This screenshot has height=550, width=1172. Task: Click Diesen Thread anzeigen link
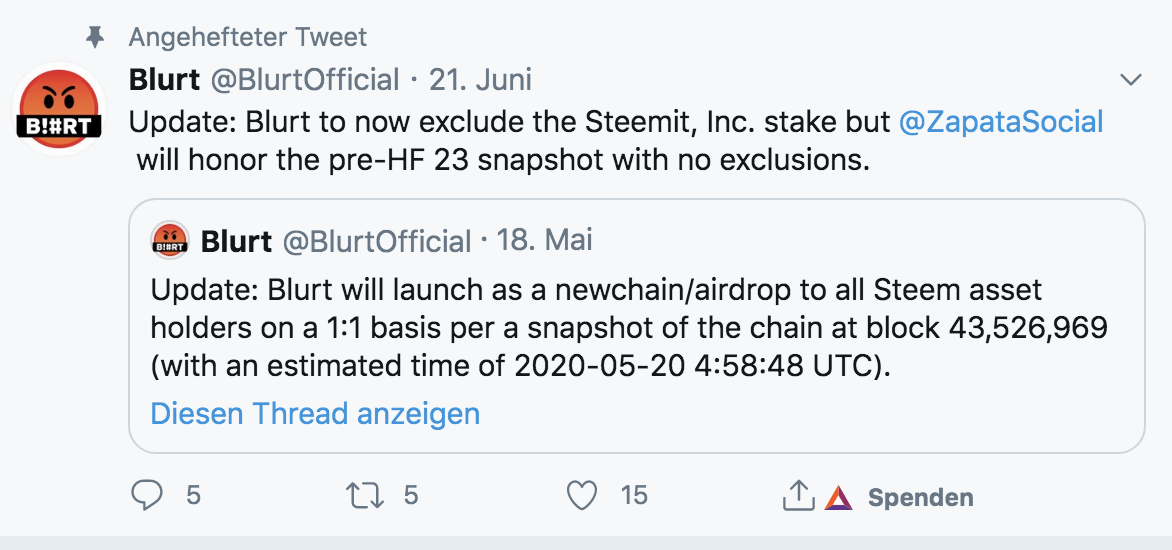(315, 413)
